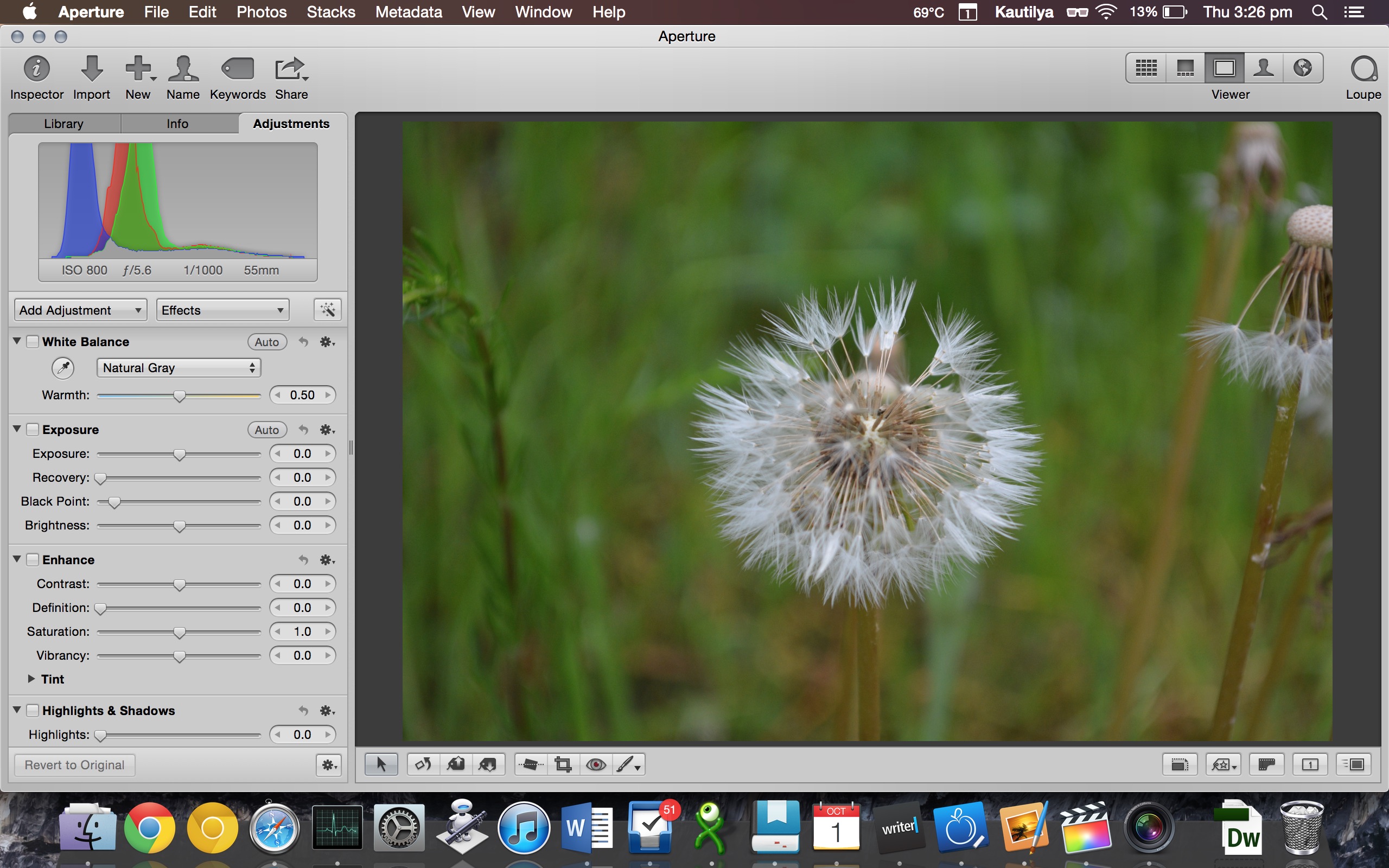Open the Inspector toolbar button
1389x868 pixels.
[36, 69]
